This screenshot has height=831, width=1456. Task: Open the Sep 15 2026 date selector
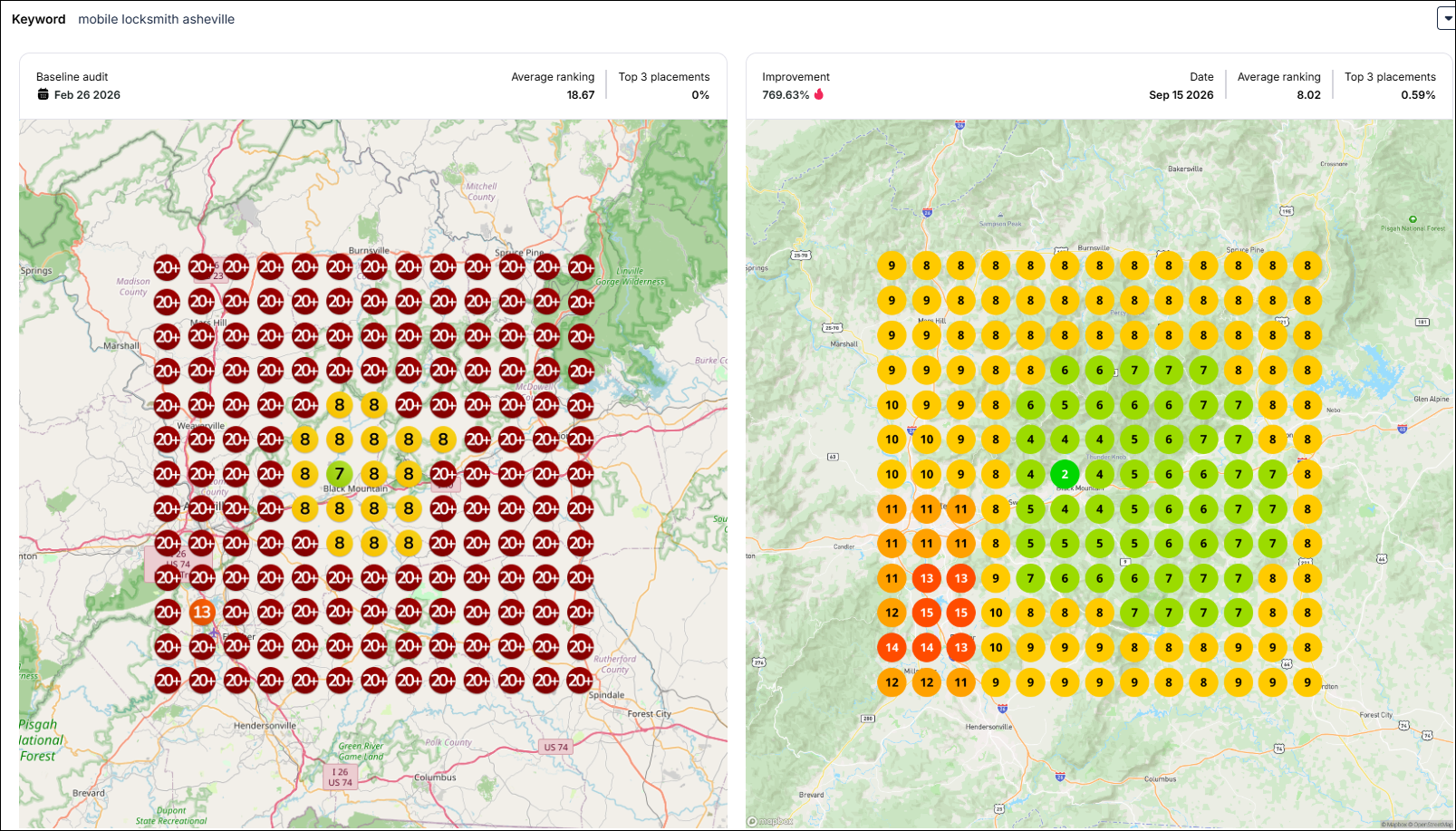pyautogui.click(x=1181, y=94)
